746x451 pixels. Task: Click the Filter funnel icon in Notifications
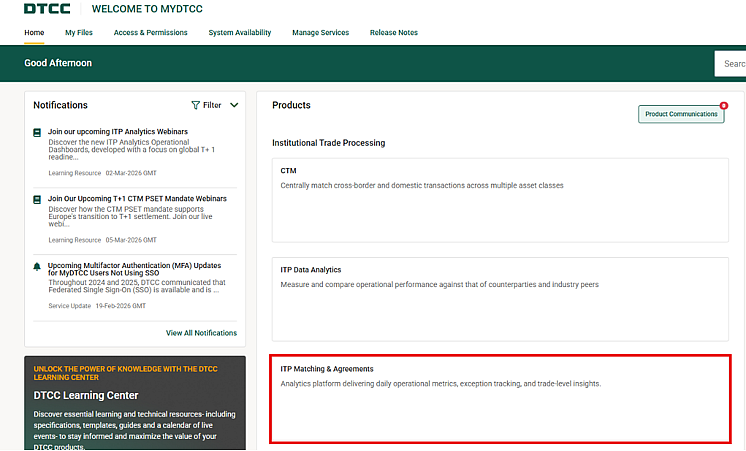pyautogui.click(x=196, y=105)
